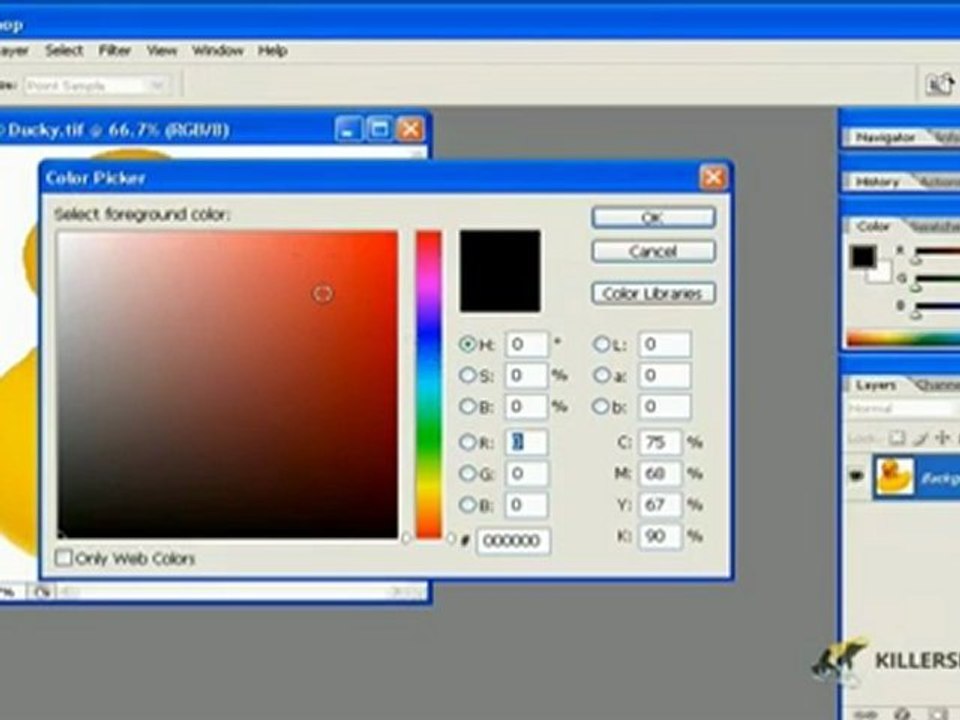
Task: Open the Filter menu
Action: (115, 51)
